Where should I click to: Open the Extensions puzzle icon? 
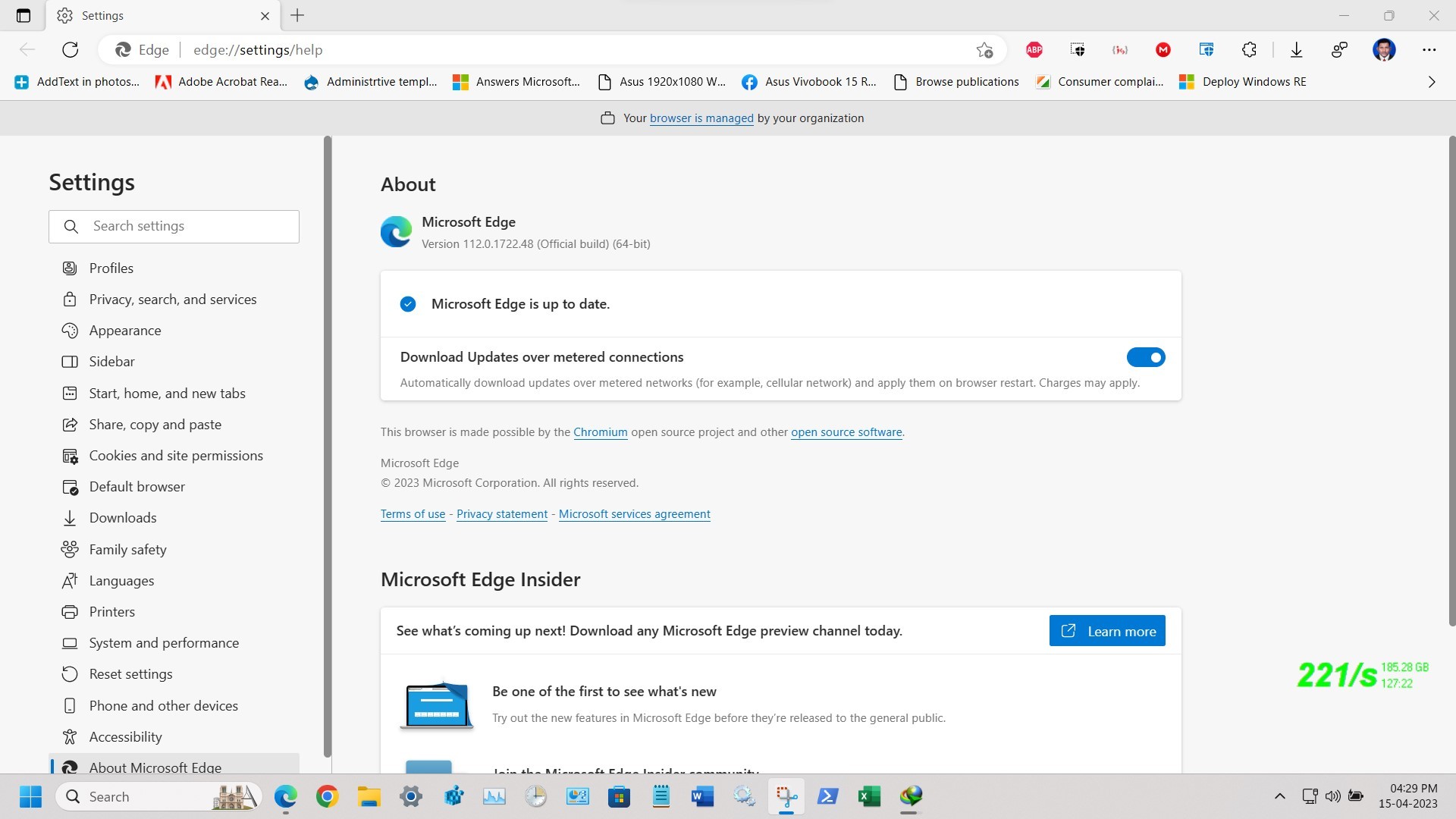[x=1249, y=50]
